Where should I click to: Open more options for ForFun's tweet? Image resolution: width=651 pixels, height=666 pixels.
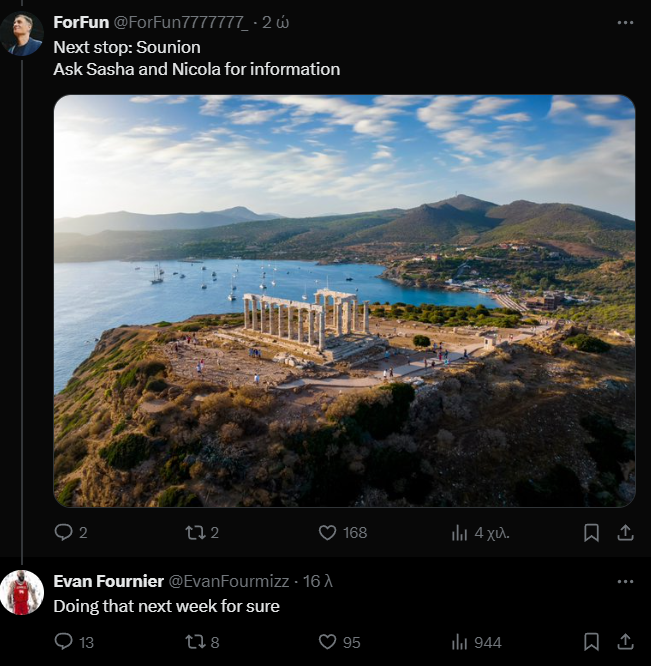[x=625, y=22]
